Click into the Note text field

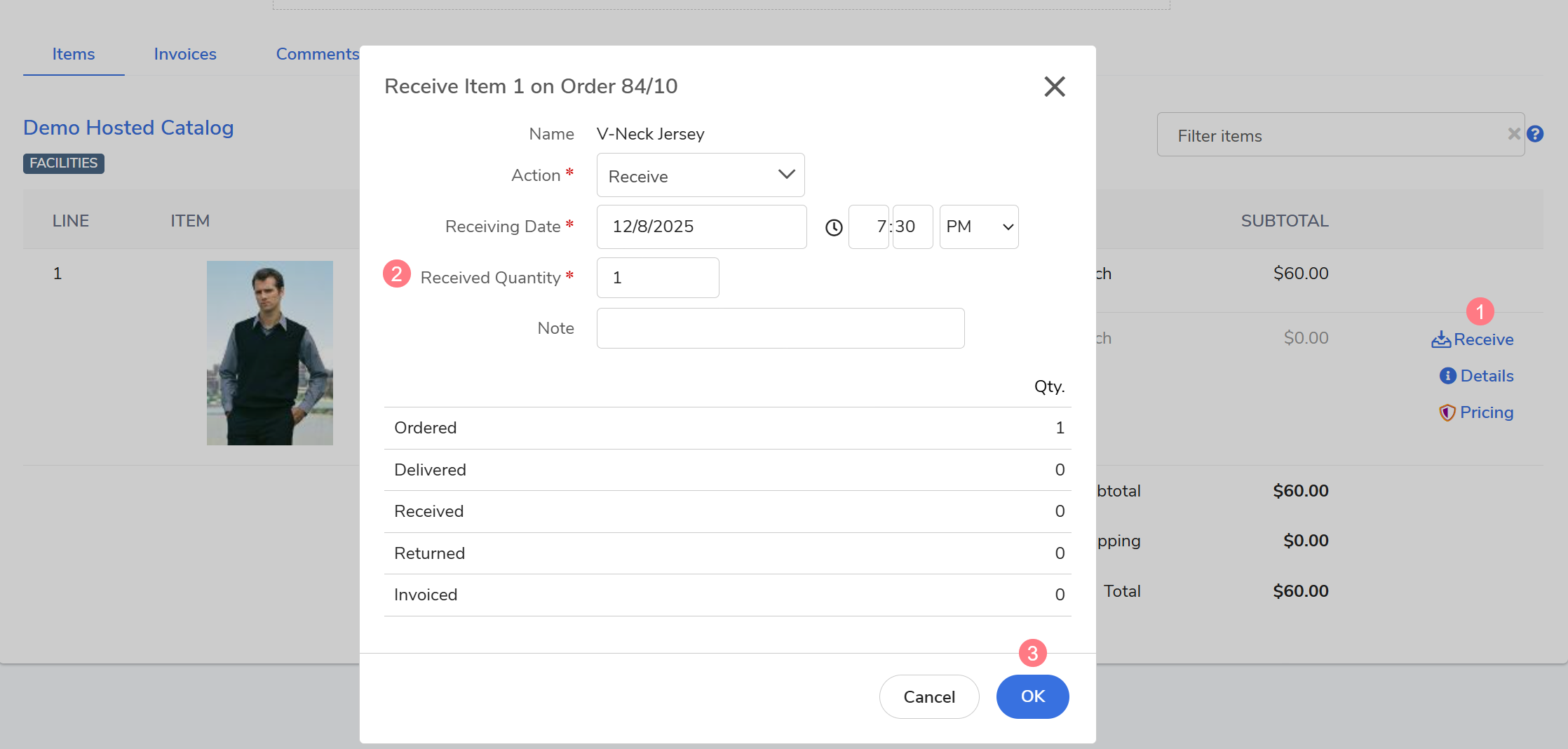[x=780, y=328]
